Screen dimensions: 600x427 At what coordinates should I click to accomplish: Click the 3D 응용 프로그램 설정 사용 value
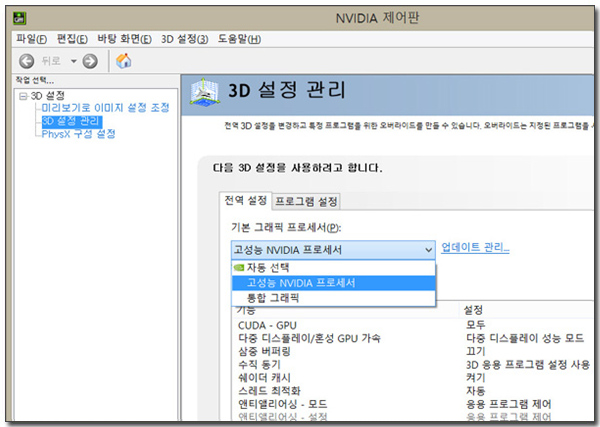point(528,364)
